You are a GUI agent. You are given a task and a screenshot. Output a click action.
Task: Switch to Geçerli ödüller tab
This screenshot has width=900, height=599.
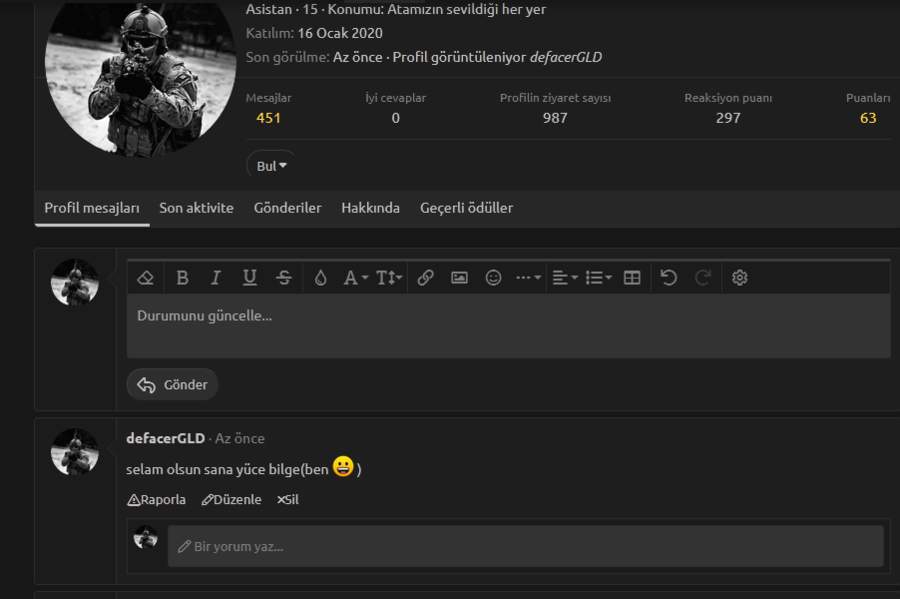pyautogui.click(x=466, y=208)
